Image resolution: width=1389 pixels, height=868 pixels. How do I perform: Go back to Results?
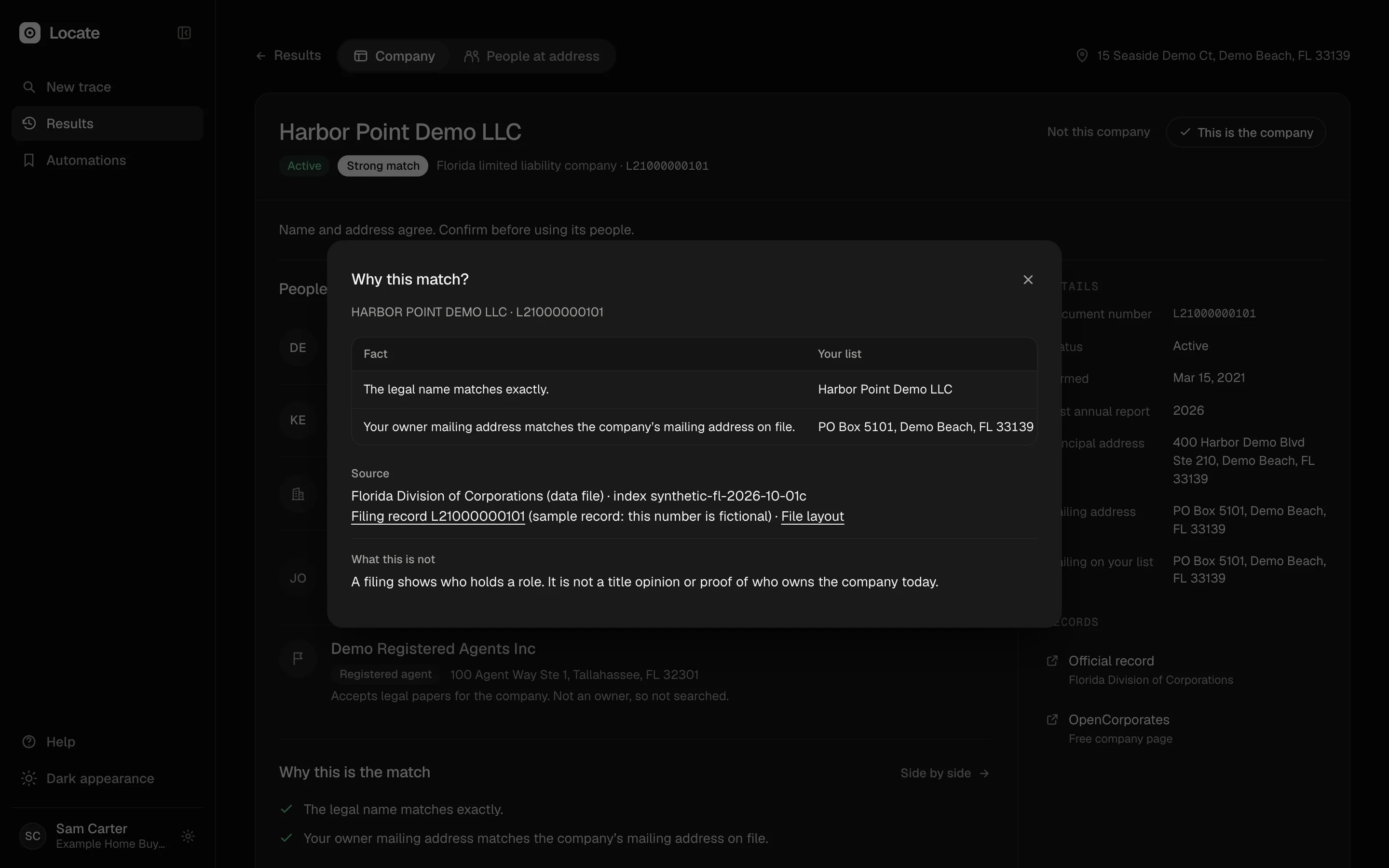288,55
